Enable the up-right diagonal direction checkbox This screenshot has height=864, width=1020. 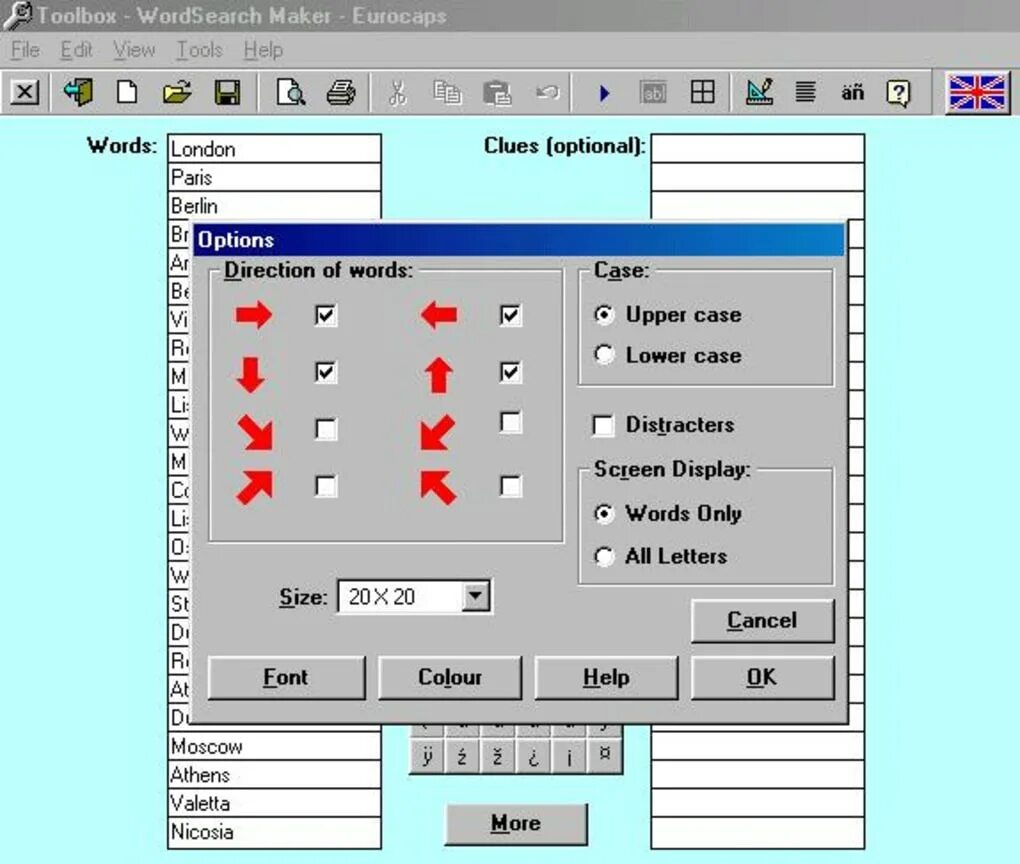325,486
